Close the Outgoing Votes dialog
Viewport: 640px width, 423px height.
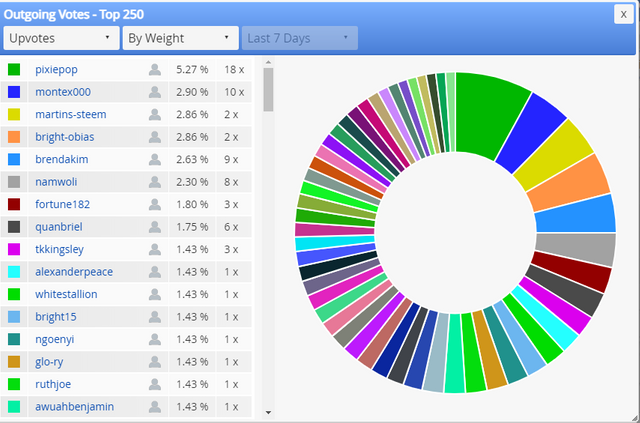(623, 14)
